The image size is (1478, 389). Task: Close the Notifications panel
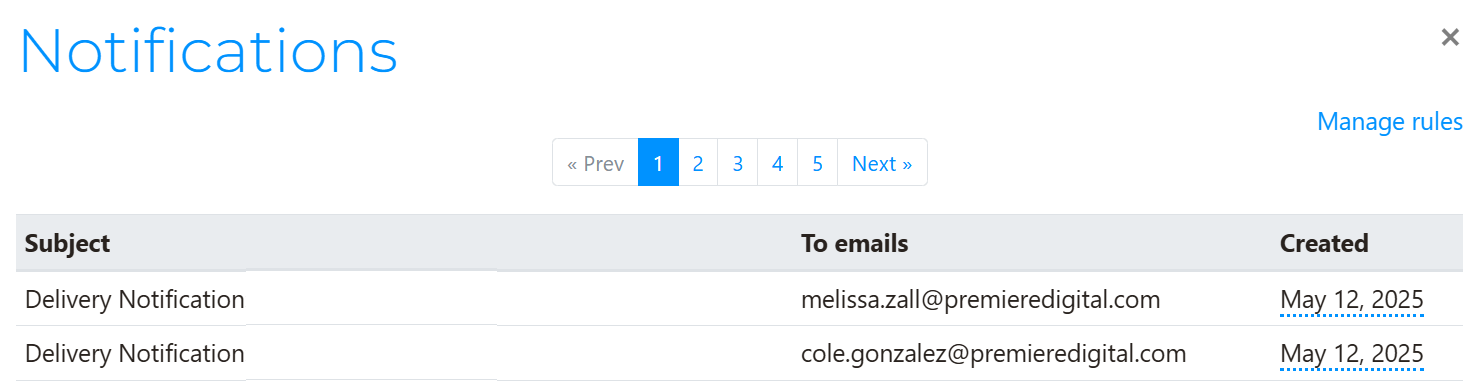[x=1449, y=38]
